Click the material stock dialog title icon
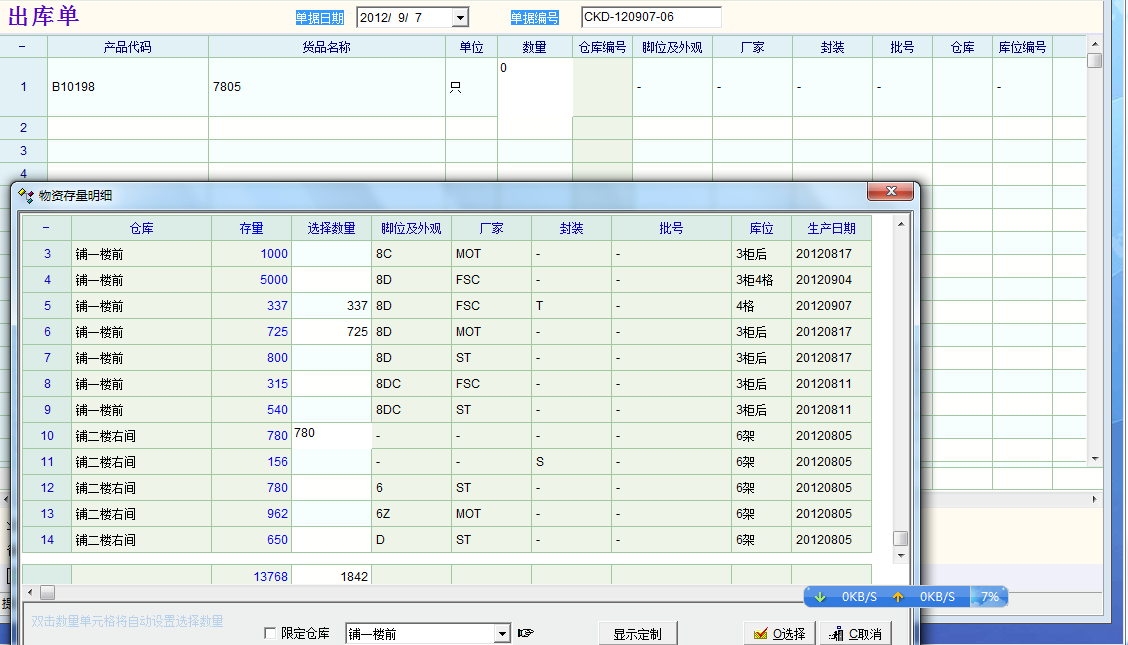 pos(26,195)
